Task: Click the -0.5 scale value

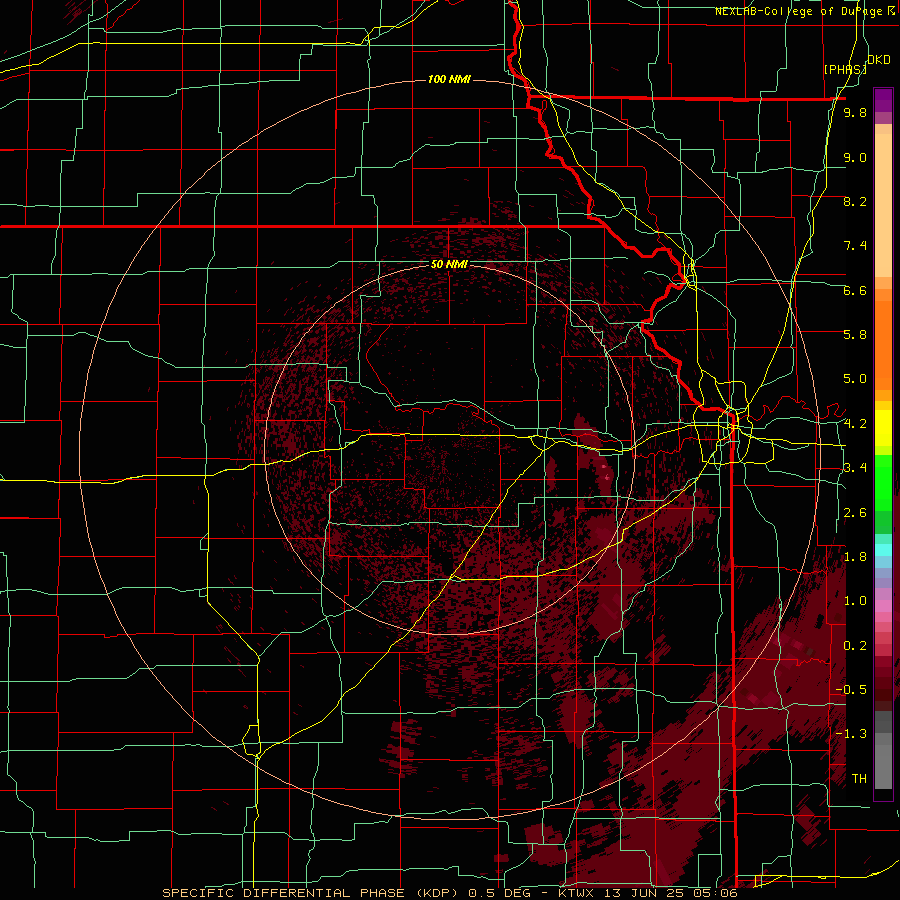Action: pyautogui.click(x=852, y=690)
